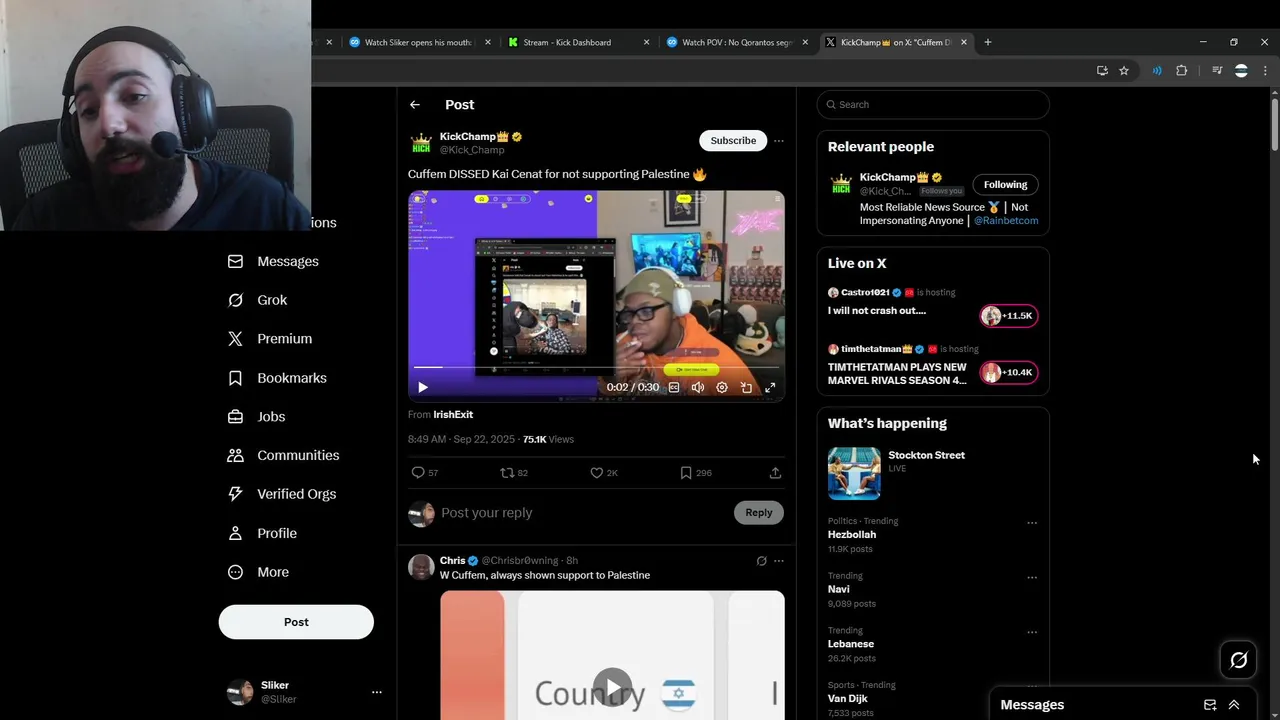The width and height of the screenshot is (1280, 720).
Task: Open Premium in sidebar
Action: coord(270,339)
